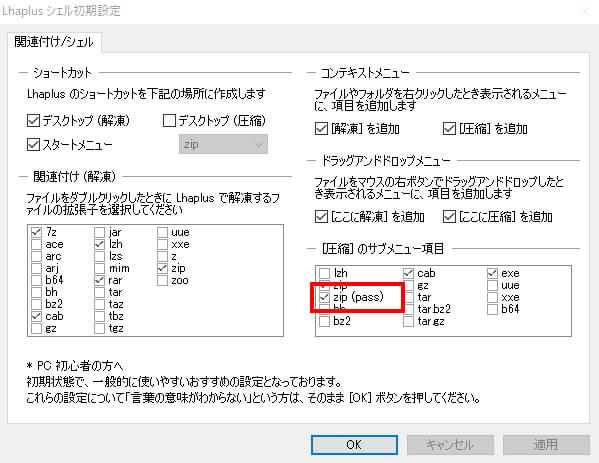Image resolution: width=599 pixels, height=463 pixels.
Task: Check zoo in 関連付け (解凍) list
Action: pyautogui.click(x=162, y=280)
